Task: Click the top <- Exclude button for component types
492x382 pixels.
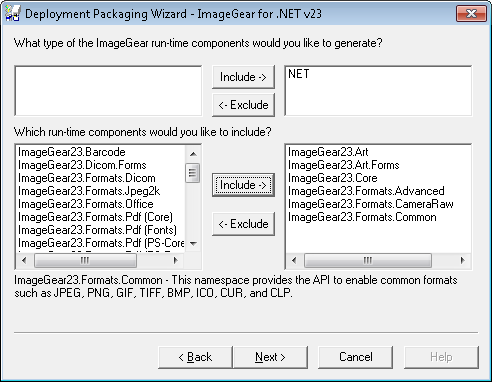Action: [243, 105]
